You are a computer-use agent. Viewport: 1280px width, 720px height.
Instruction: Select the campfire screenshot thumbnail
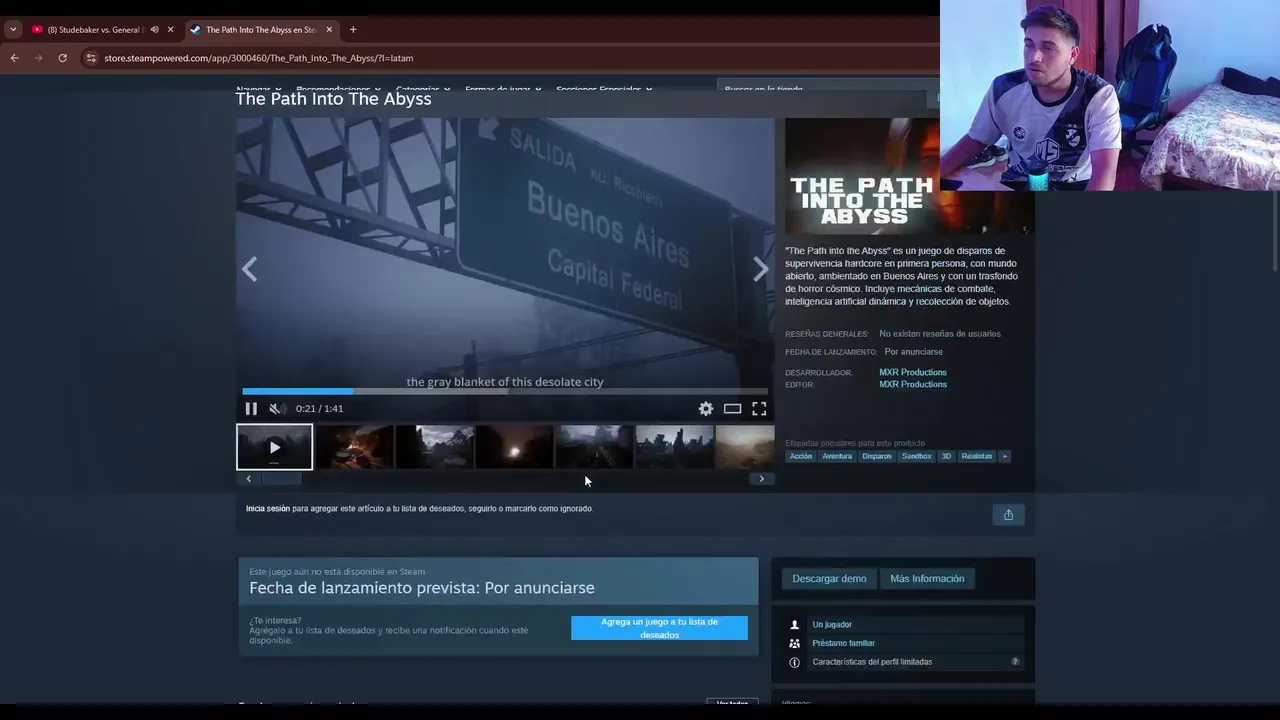tap(354, 447)
